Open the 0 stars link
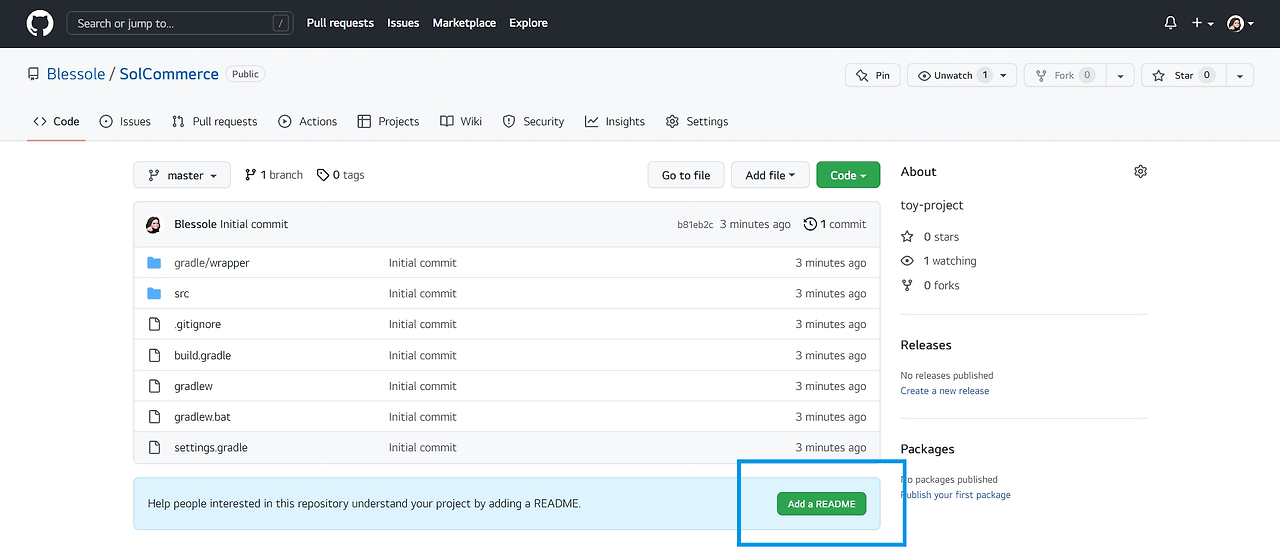 (x=930, y=237)
